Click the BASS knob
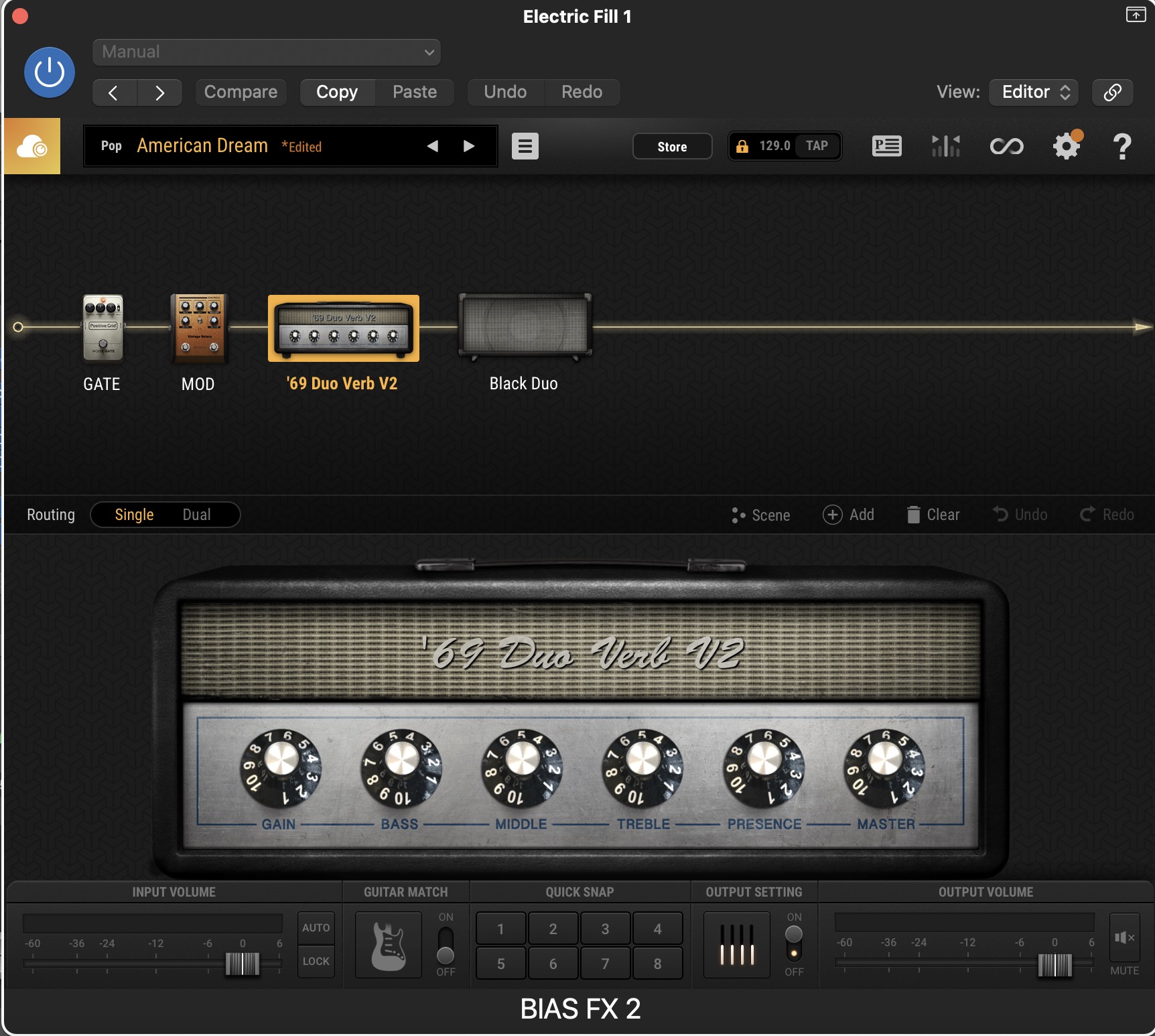The width and height of the screenshot is (1155, 1036). coord(402,768)
